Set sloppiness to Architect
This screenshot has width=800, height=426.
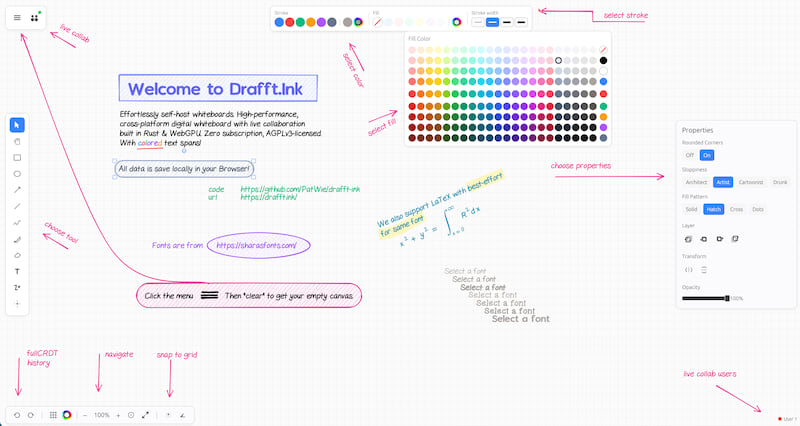pos(696,182)
